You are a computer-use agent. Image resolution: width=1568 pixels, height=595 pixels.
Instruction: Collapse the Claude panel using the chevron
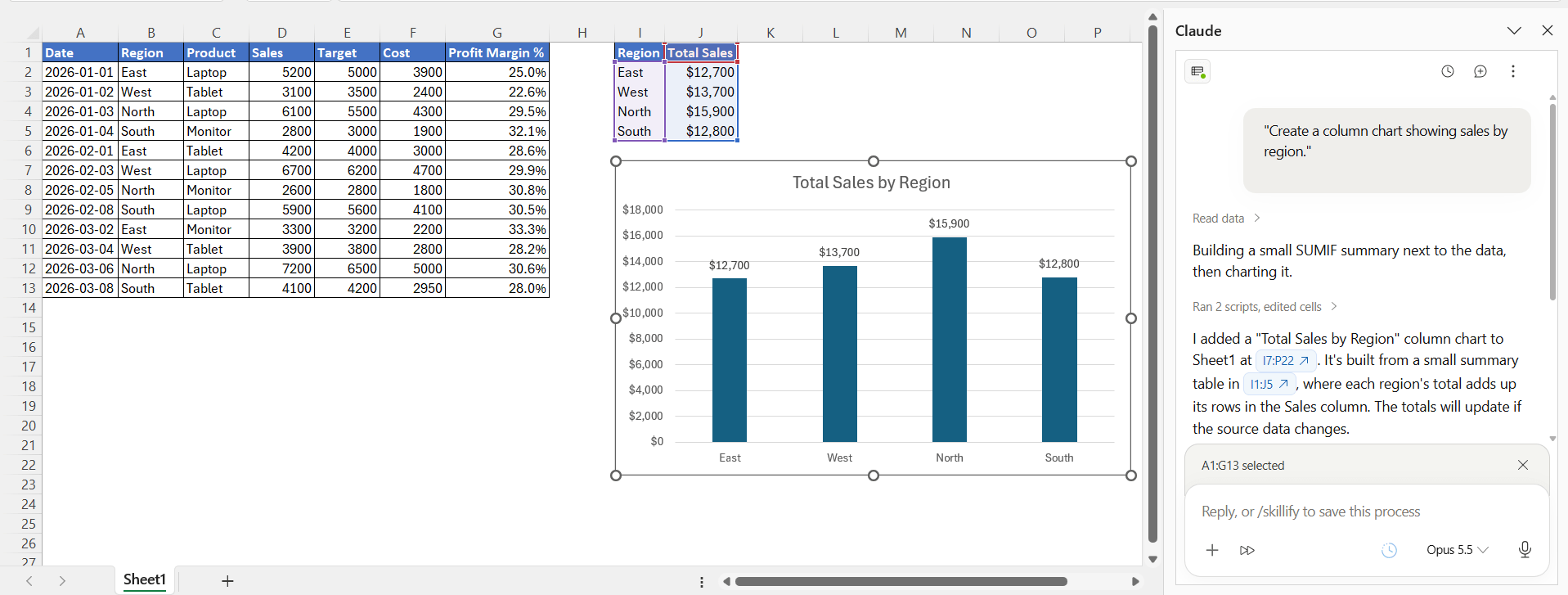1514,30
